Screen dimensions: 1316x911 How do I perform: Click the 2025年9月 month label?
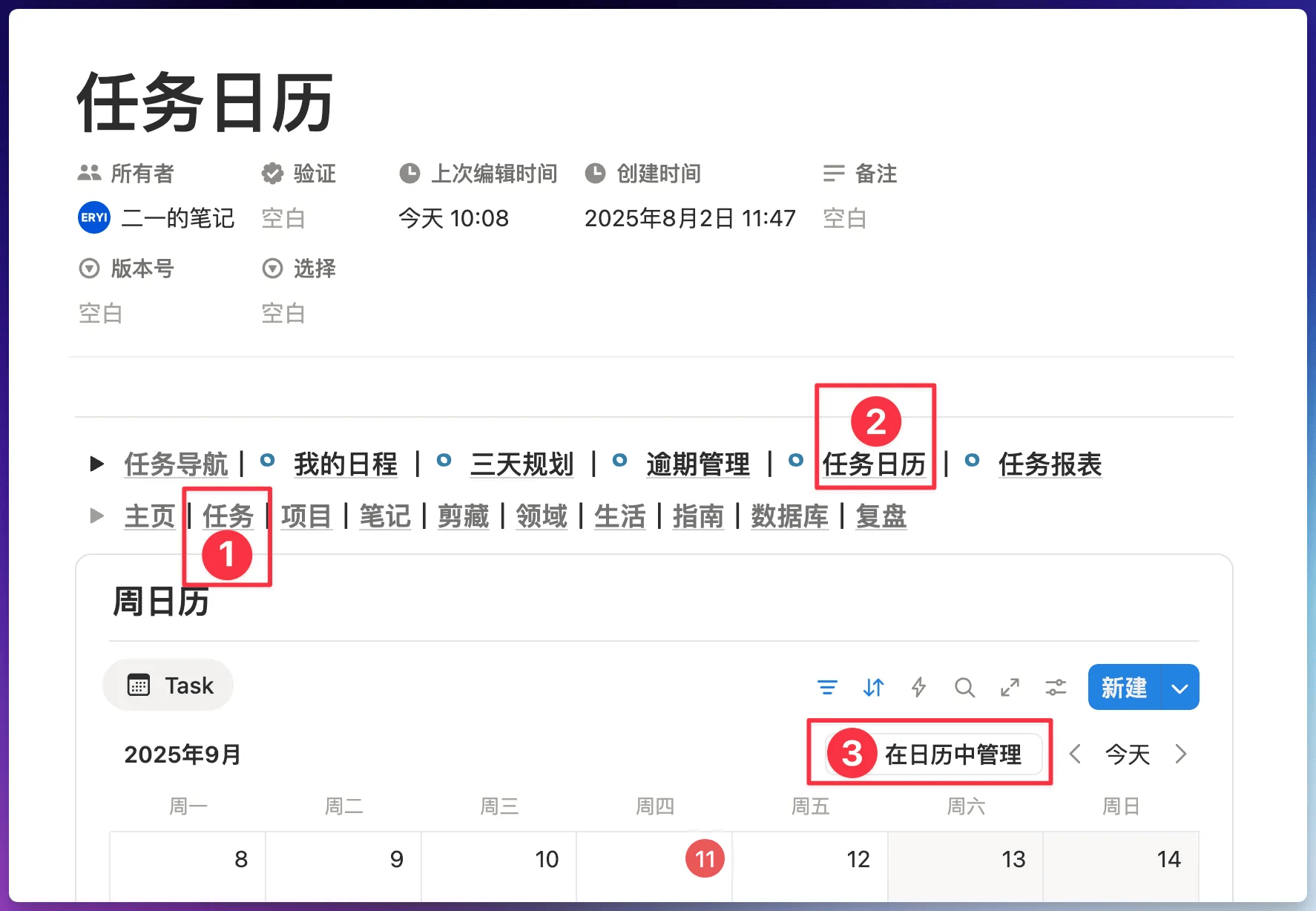[182, 754]
